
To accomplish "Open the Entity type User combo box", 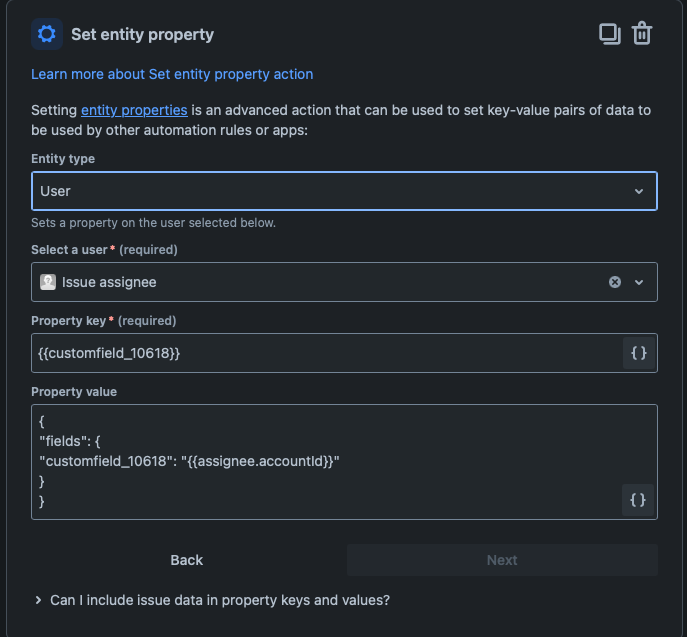I will click(344, 191).
